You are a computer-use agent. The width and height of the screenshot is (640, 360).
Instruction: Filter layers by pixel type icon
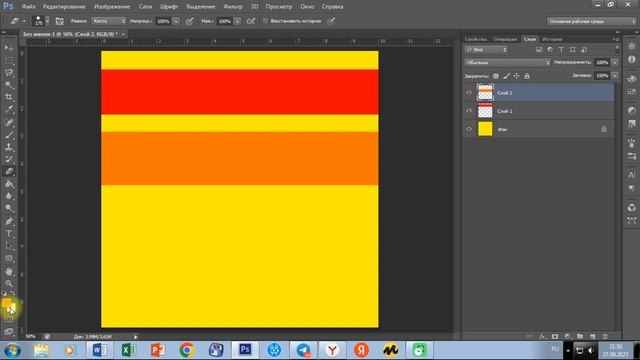tap(539, 49)
